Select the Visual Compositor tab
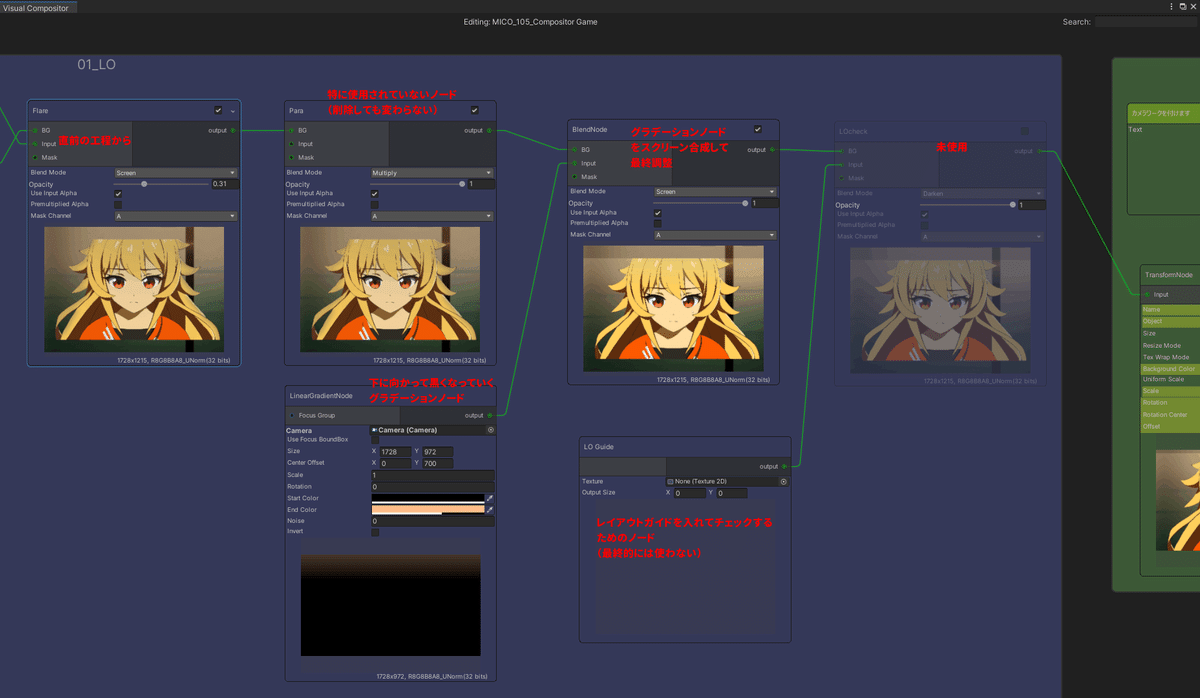1200x698 pixels. pos(37,7)
